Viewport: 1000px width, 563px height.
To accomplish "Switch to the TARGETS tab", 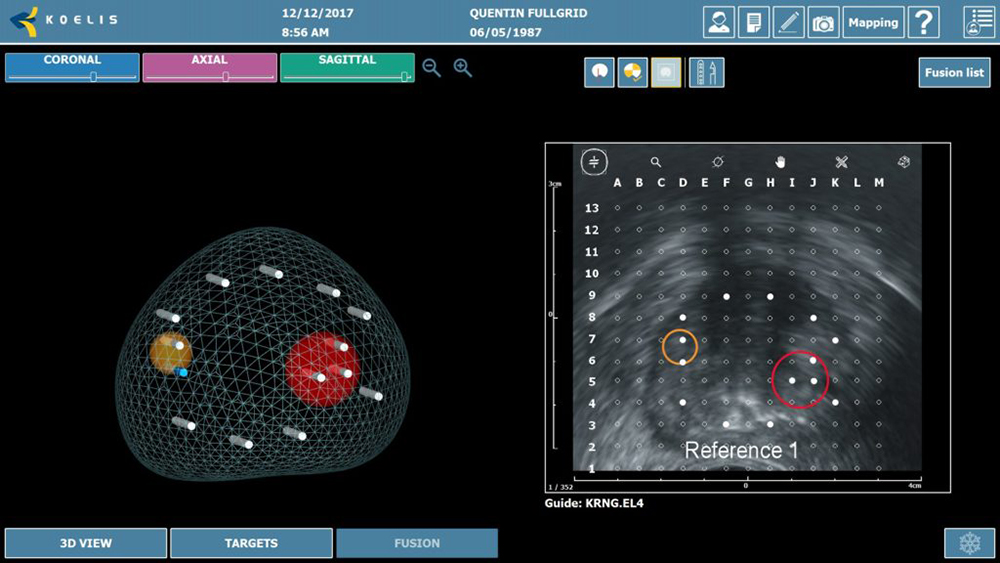I will 251,543.
